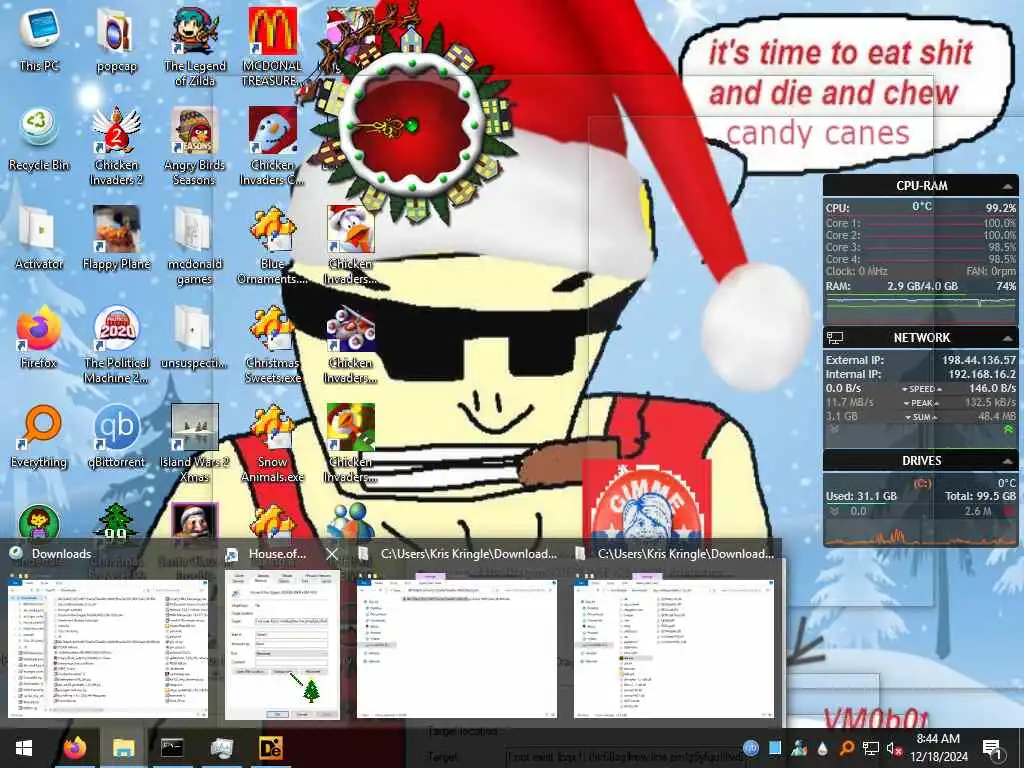Click the External IP value 198.44.136.57
This screenshot has height=768, width=1024.
[978, 360]
